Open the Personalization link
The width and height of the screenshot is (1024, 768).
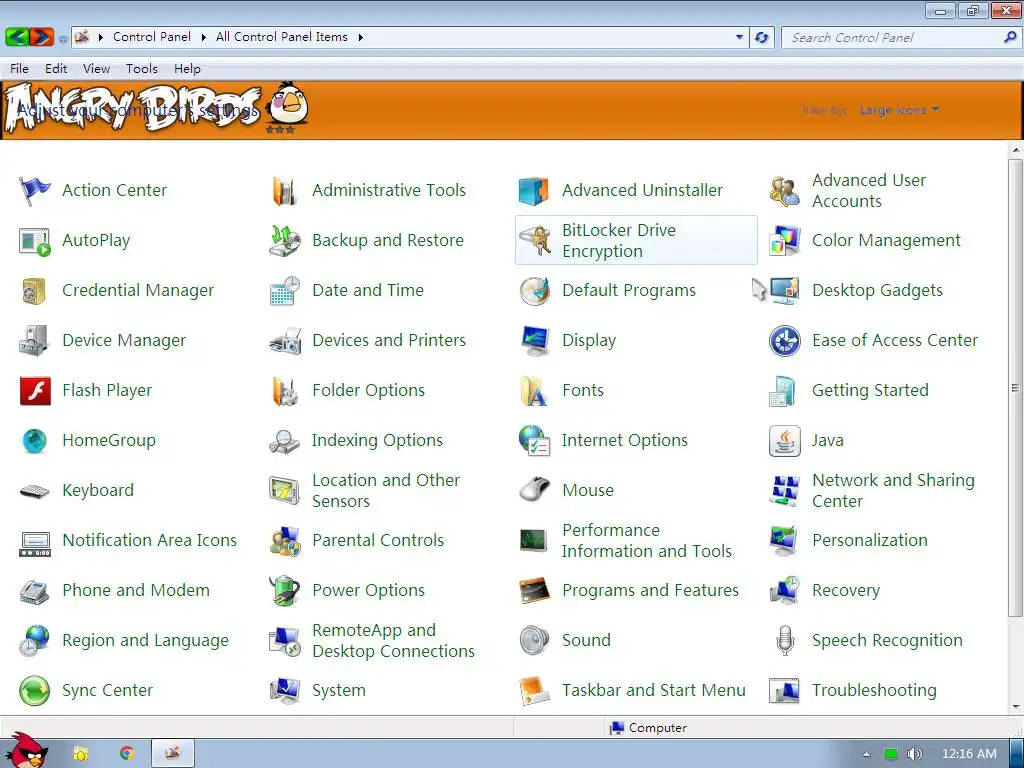869,541
